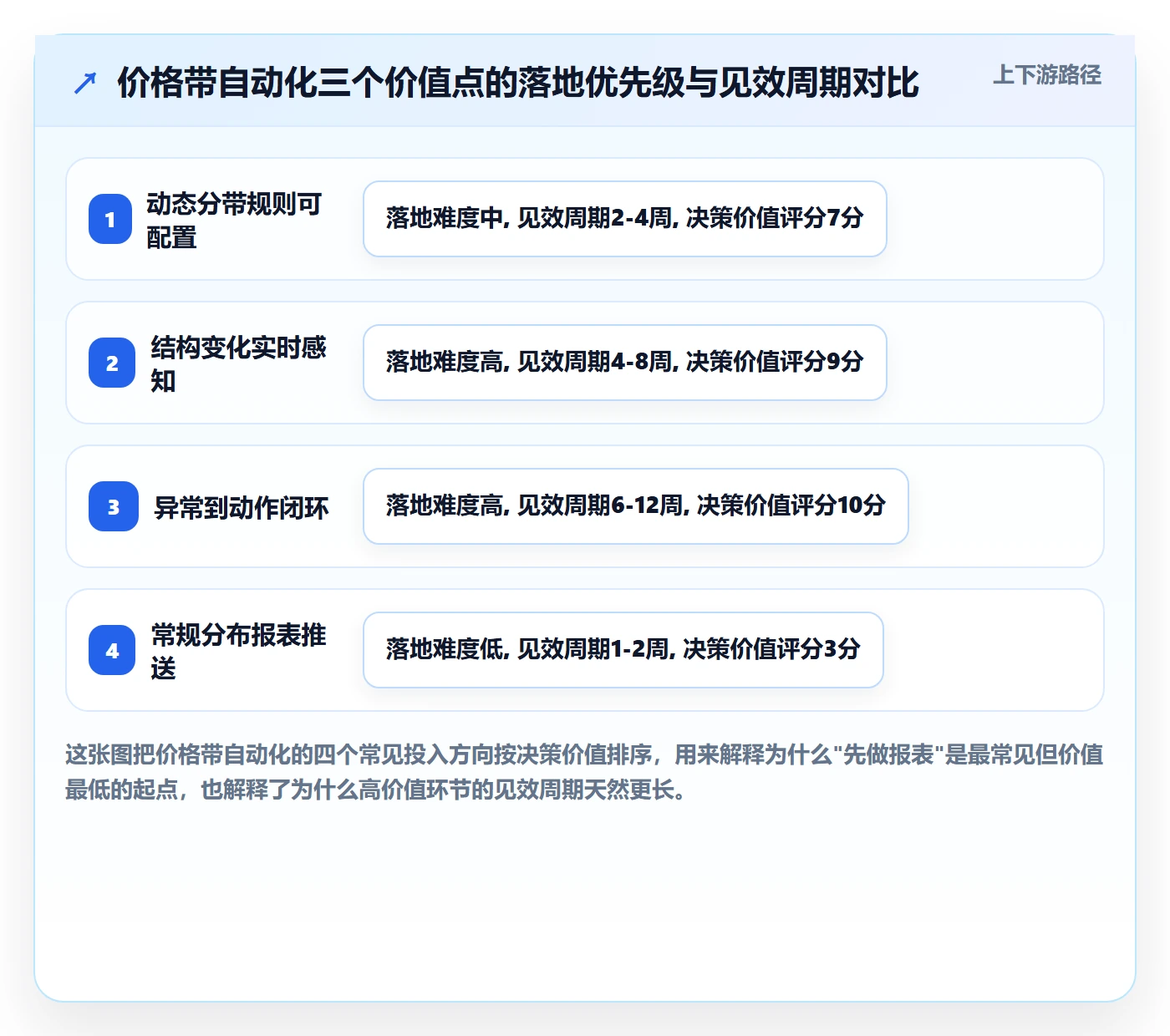Select the number 2 badge
The width and height of the screenshot is (1170, 1036).
pos(112,363)
